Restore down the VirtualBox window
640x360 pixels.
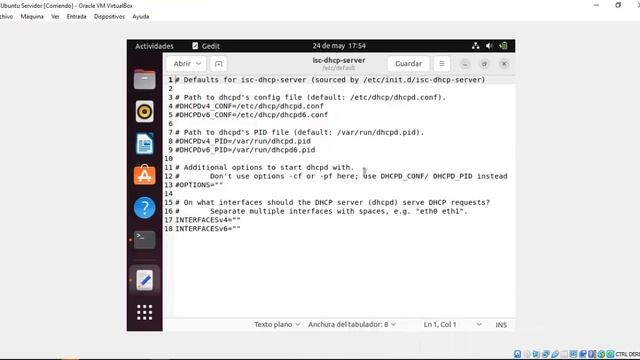618,5
